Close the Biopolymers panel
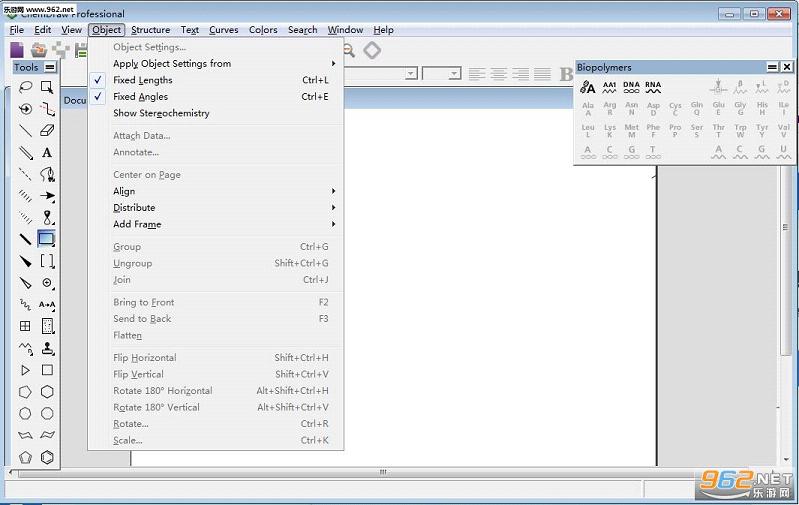Screen dimensions: 799x505 pos(787,67)
